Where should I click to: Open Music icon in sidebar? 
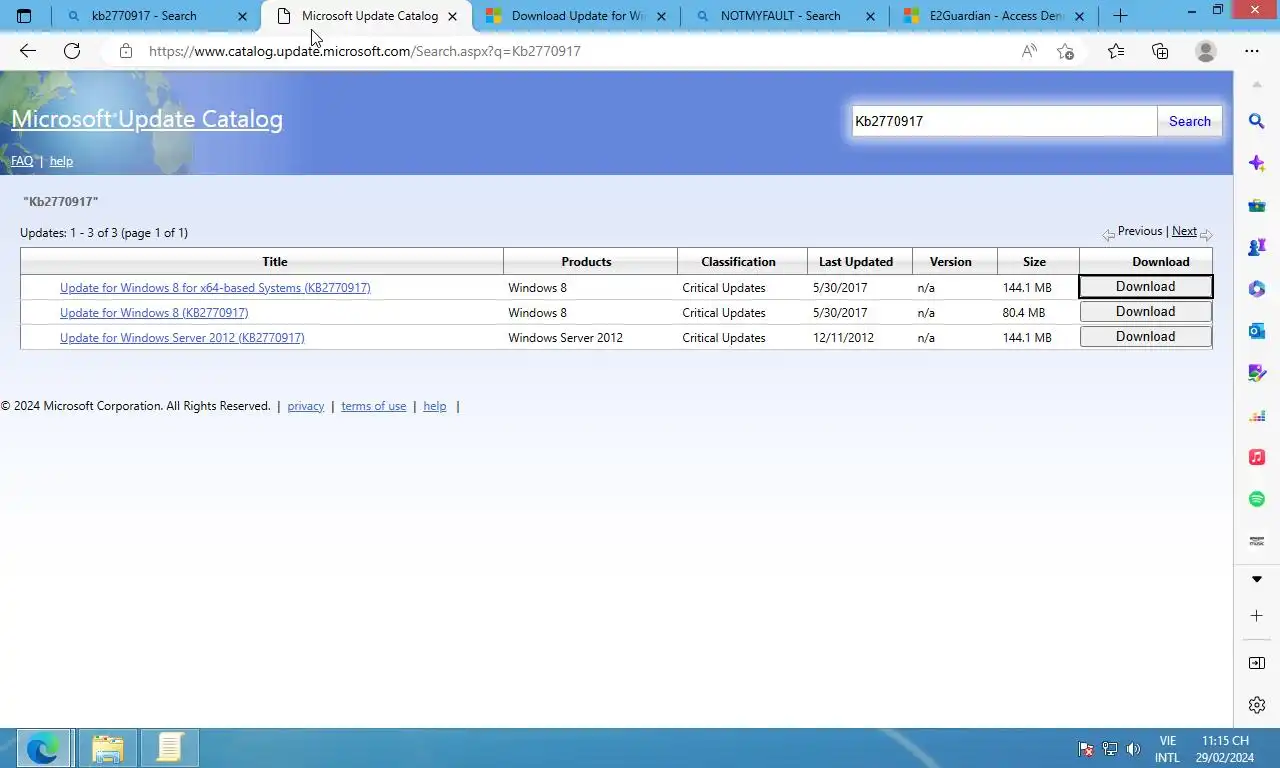pyautogui.click(x=1257, y=457)
